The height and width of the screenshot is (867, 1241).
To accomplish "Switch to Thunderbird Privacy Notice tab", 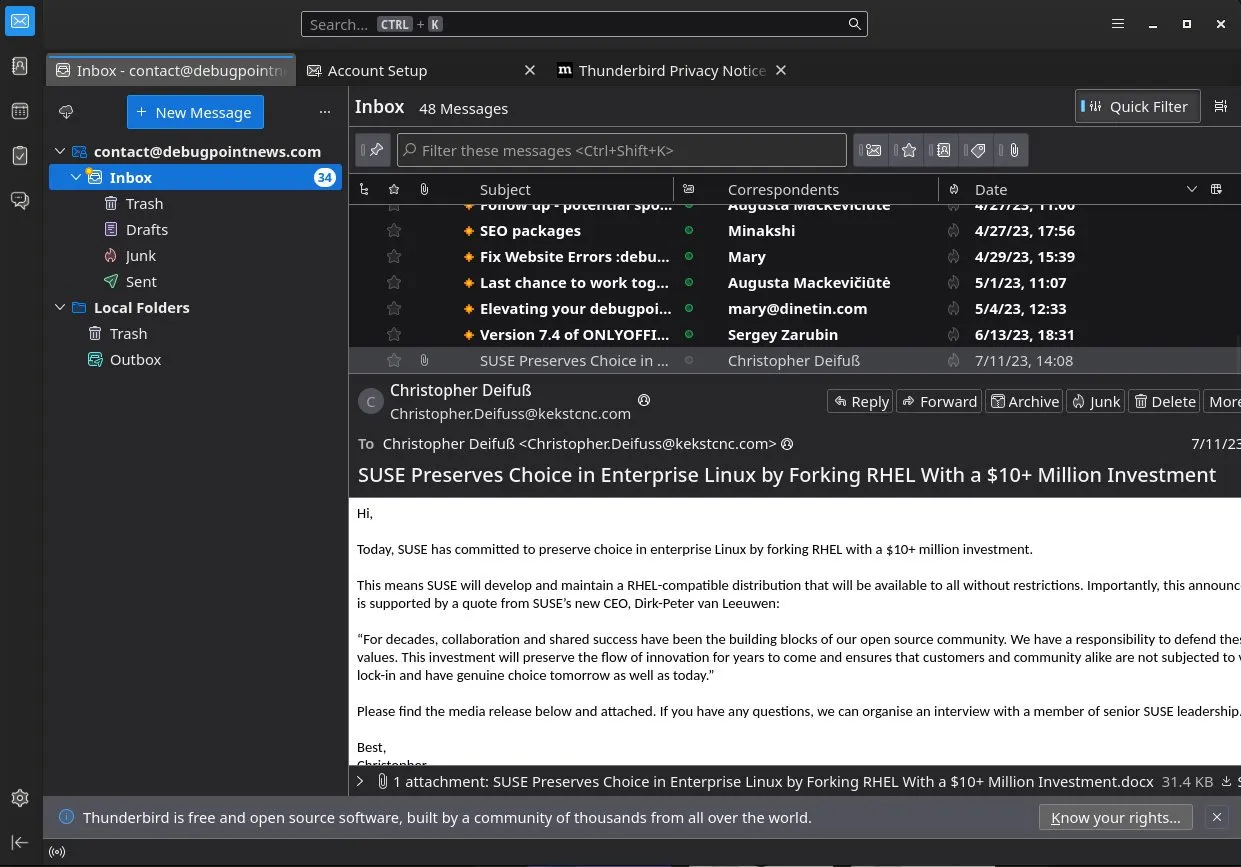I will [x=672, y=70].
